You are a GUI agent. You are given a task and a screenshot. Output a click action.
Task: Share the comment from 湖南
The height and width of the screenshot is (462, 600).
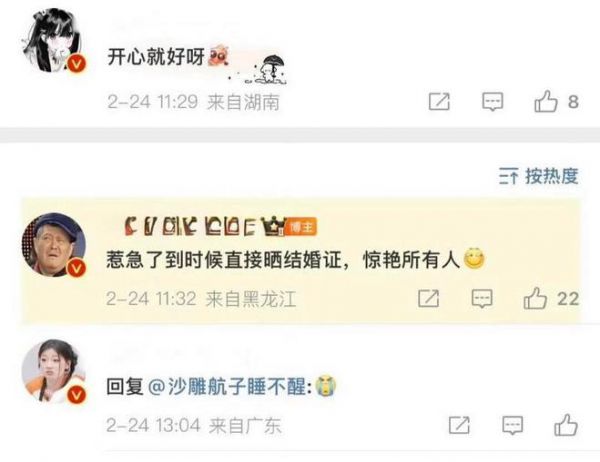tap(439, 101)
